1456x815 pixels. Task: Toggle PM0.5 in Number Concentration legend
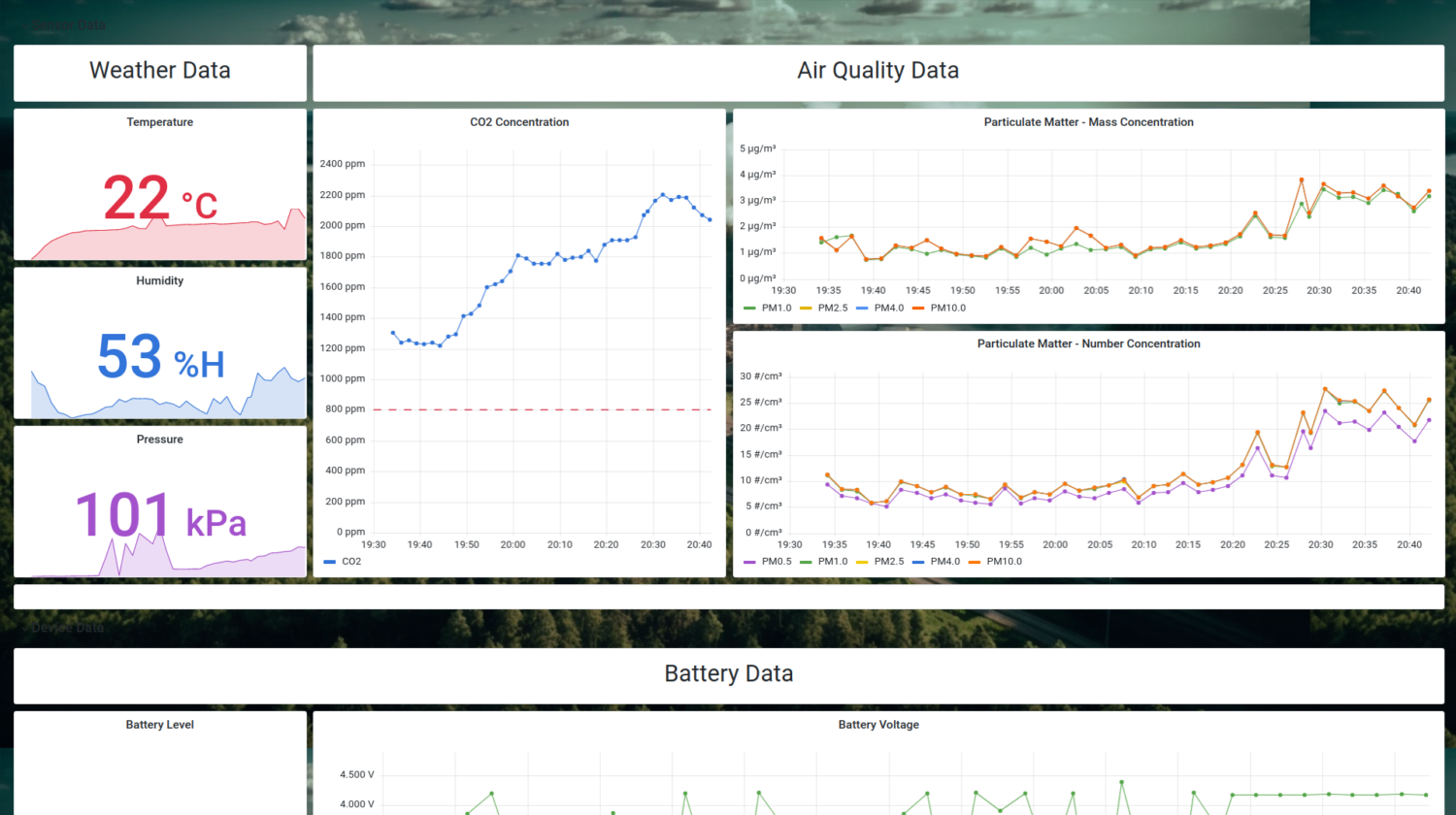pos(776,562)
